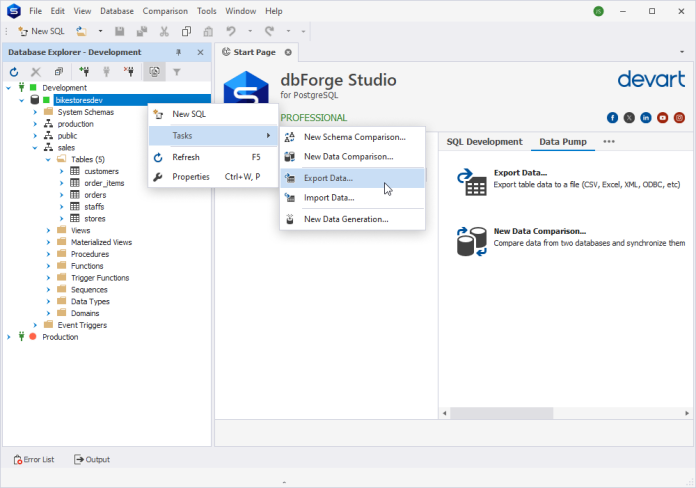Screen dimensions: 696x488
Task: Switch to the SQL Development tab
Action: coord(484,142)
